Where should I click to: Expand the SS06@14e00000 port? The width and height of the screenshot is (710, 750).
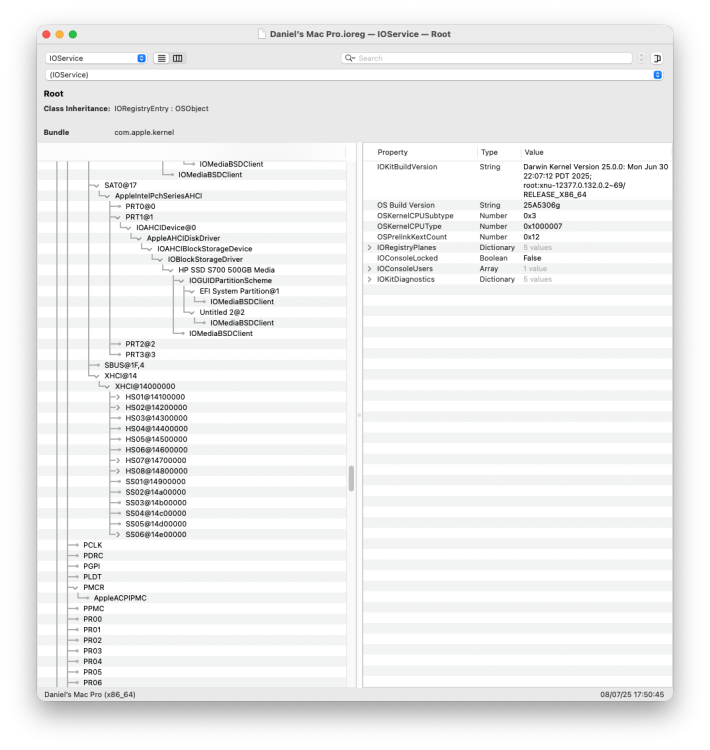118,534
